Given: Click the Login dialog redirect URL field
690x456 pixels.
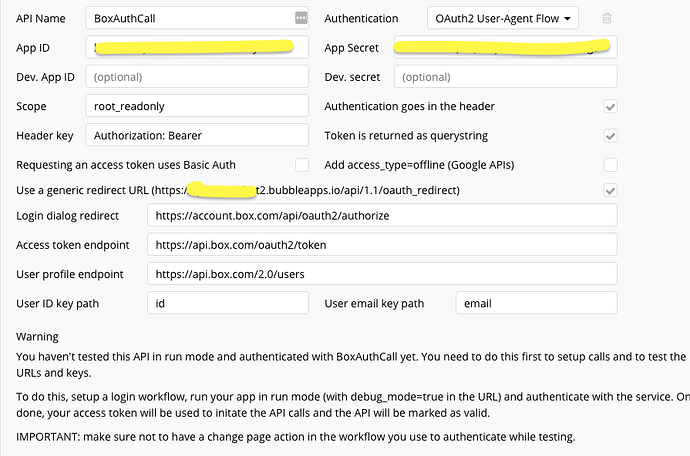Looking at the screenshot, I should pos(382,216).
